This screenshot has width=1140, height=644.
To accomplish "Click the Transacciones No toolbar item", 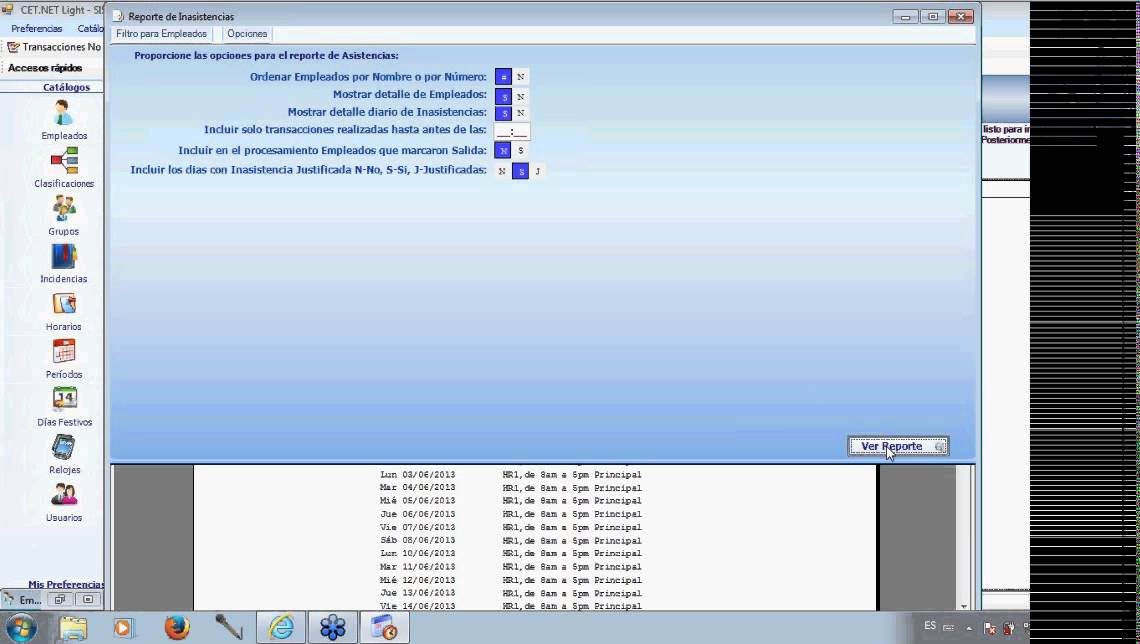I will pyautogui.click(x=55, y=47).
